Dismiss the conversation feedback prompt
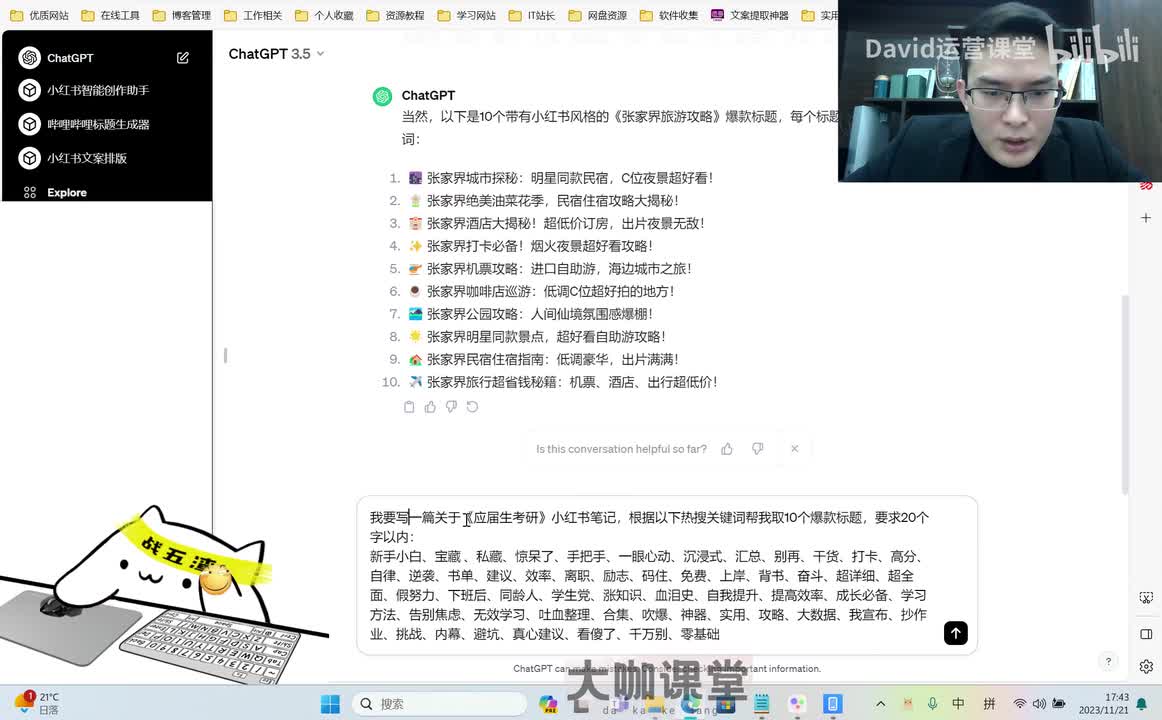This screenshot has width=1162, height=720. click(x=794, y=449)
